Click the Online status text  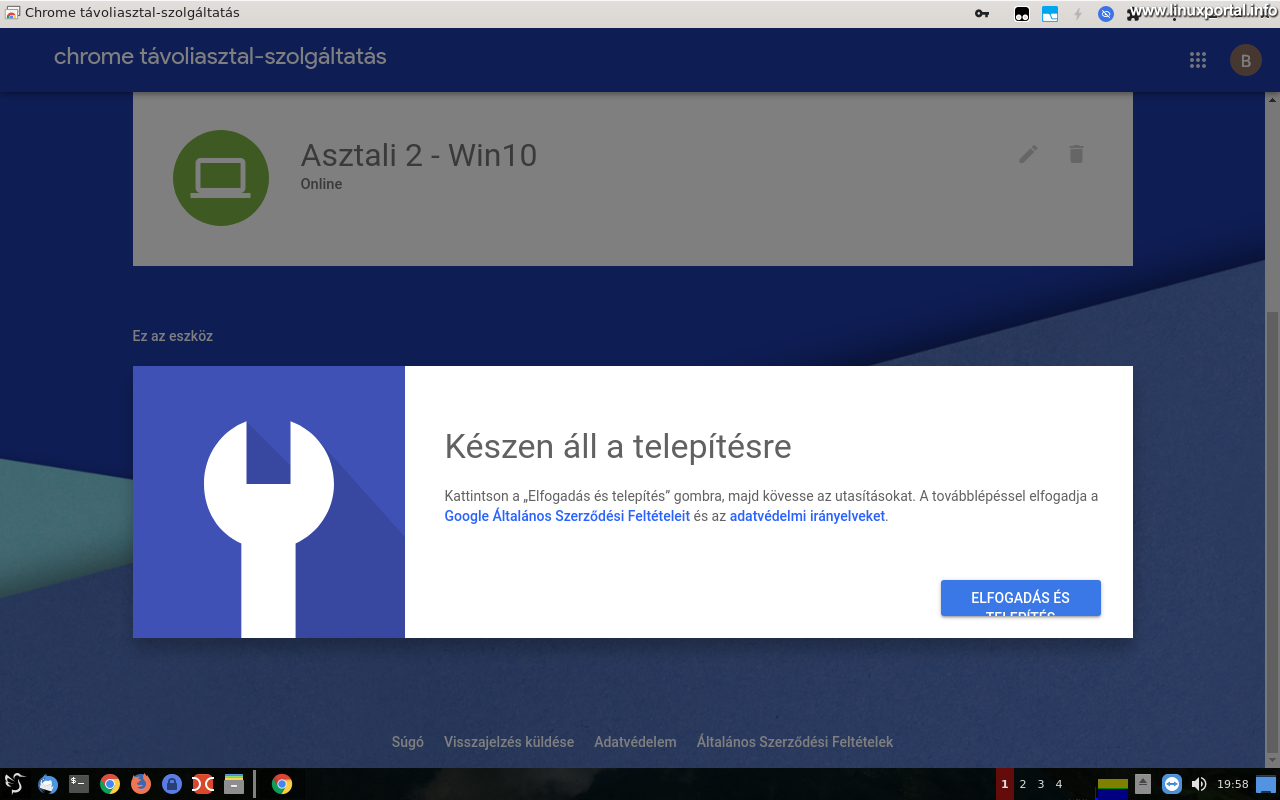pyautogui.click(x=321, y=184)
